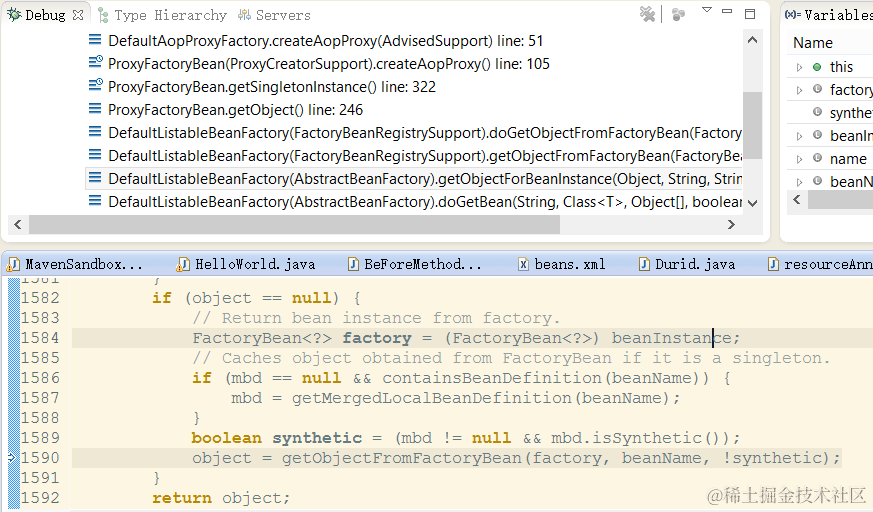Viewport: 873px width, 512px height.
Task: Click 'synthetic' variable in line 1589
Action: click(317, 438)
